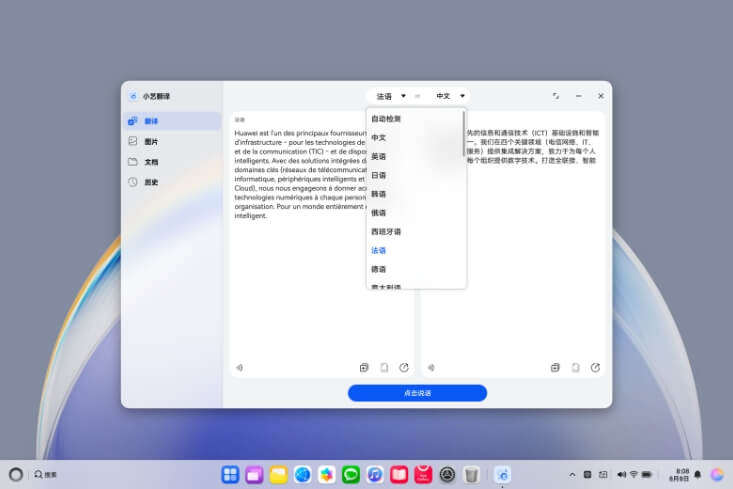Click the 小艺翻译 app logo

[x=133, y=96]
